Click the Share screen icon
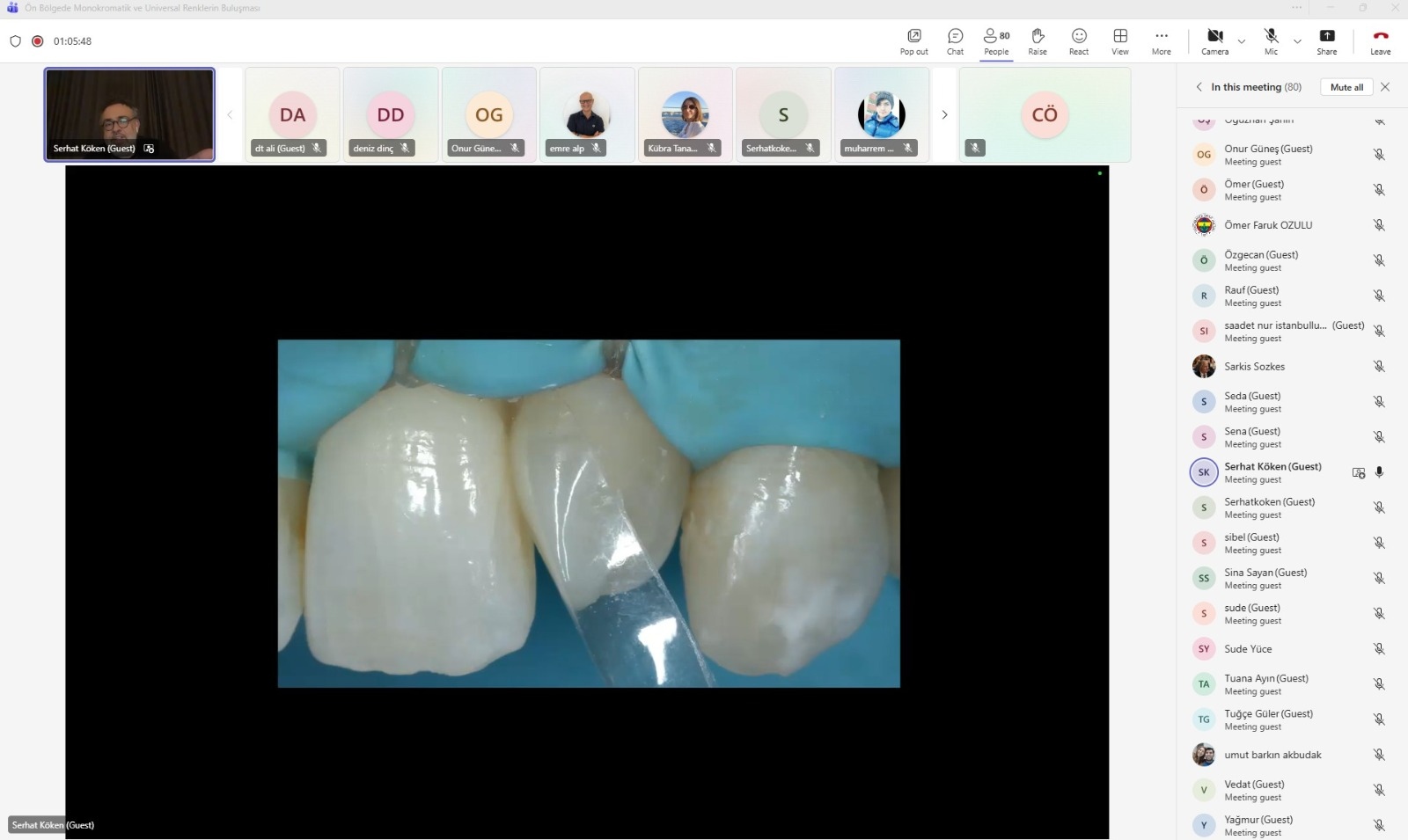 pos(1326,40)
